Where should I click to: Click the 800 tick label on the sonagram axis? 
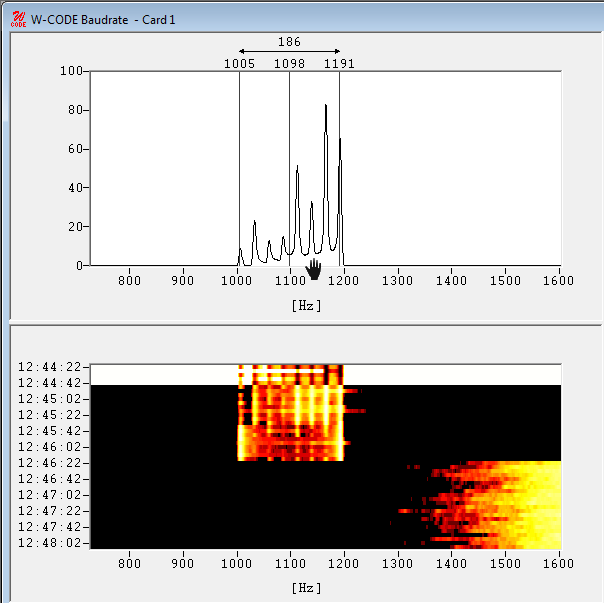pyautogui.click(x=129, y=563)
